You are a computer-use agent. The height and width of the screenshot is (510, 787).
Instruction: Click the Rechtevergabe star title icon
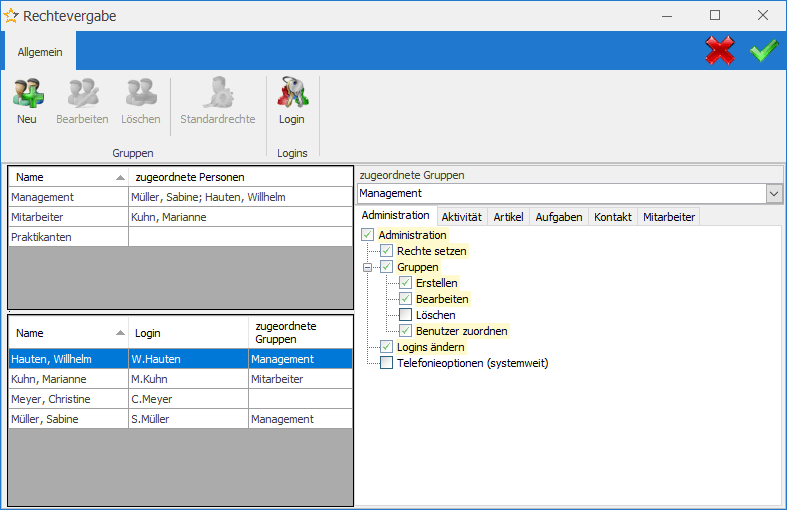coord(11,16)
